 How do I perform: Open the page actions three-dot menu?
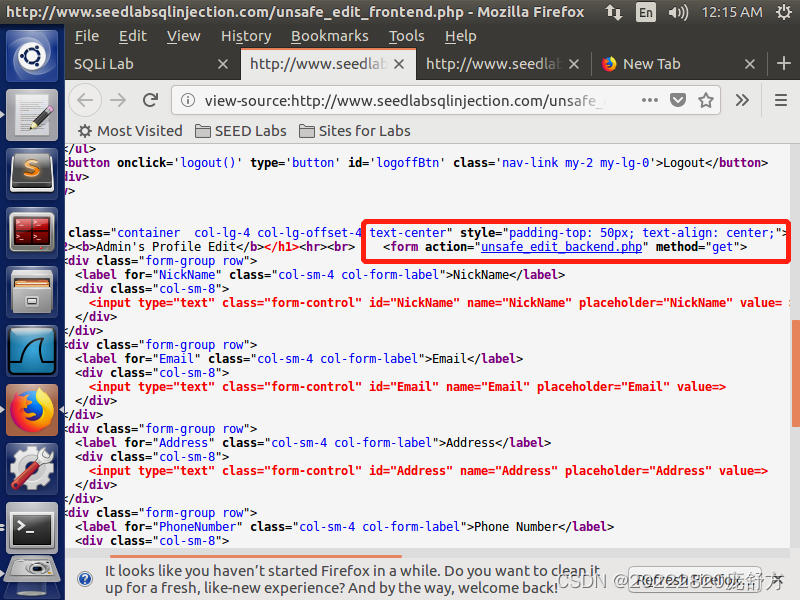pos(649,100)
